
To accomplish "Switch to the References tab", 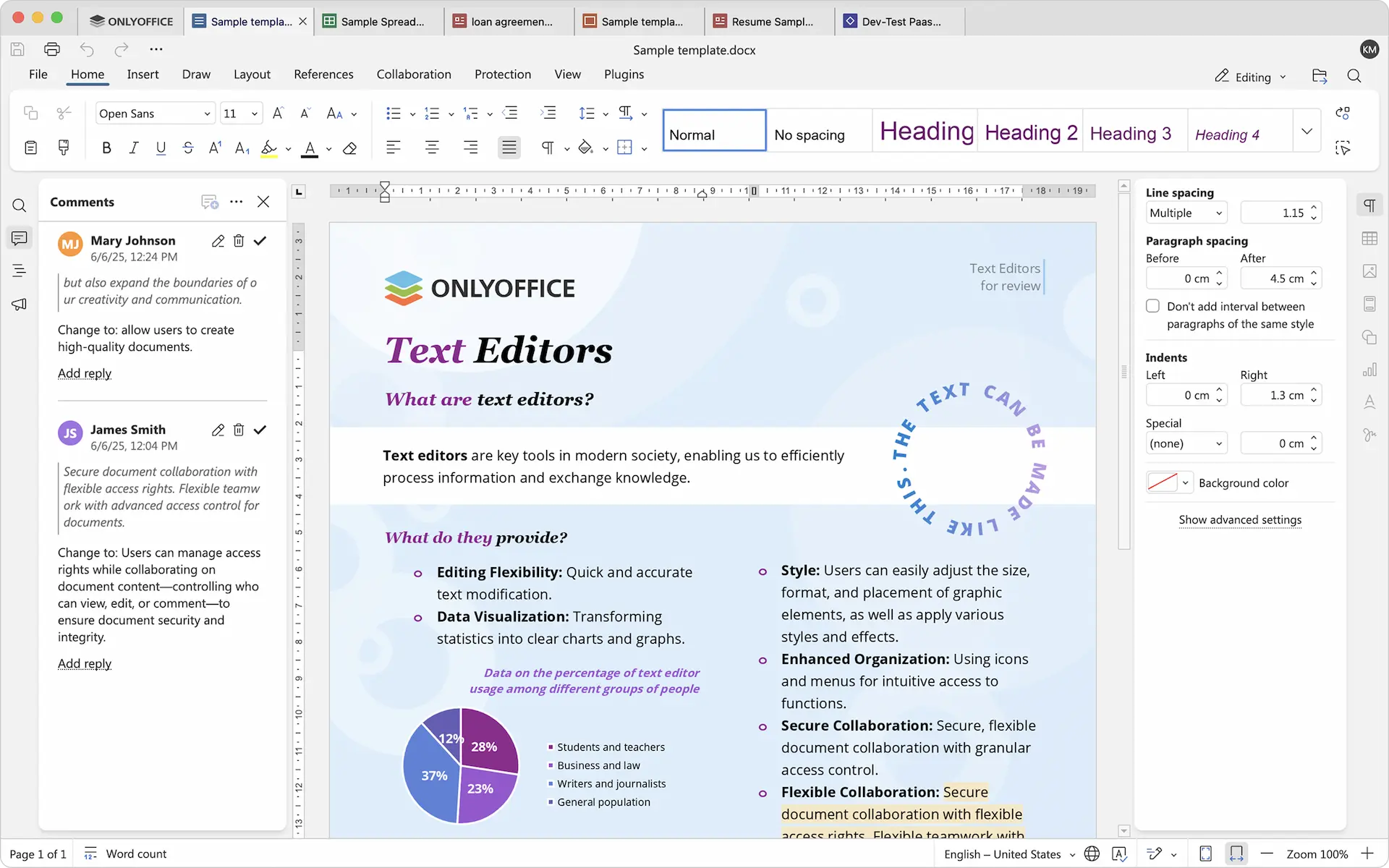I will pos(323,75).
